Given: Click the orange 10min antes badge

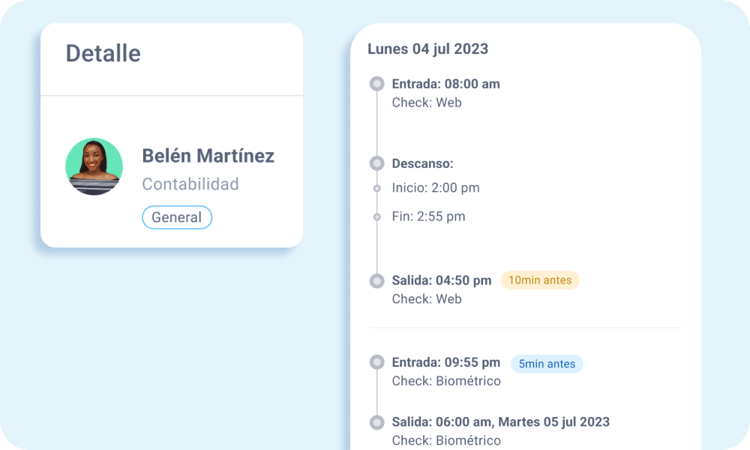Looking at the screenshot, I should (540, 281).
